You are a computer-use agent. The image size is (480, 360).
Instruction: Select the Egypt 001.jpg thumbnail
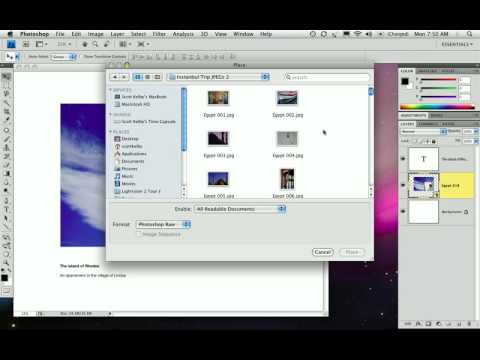click(x=218, y=98)
